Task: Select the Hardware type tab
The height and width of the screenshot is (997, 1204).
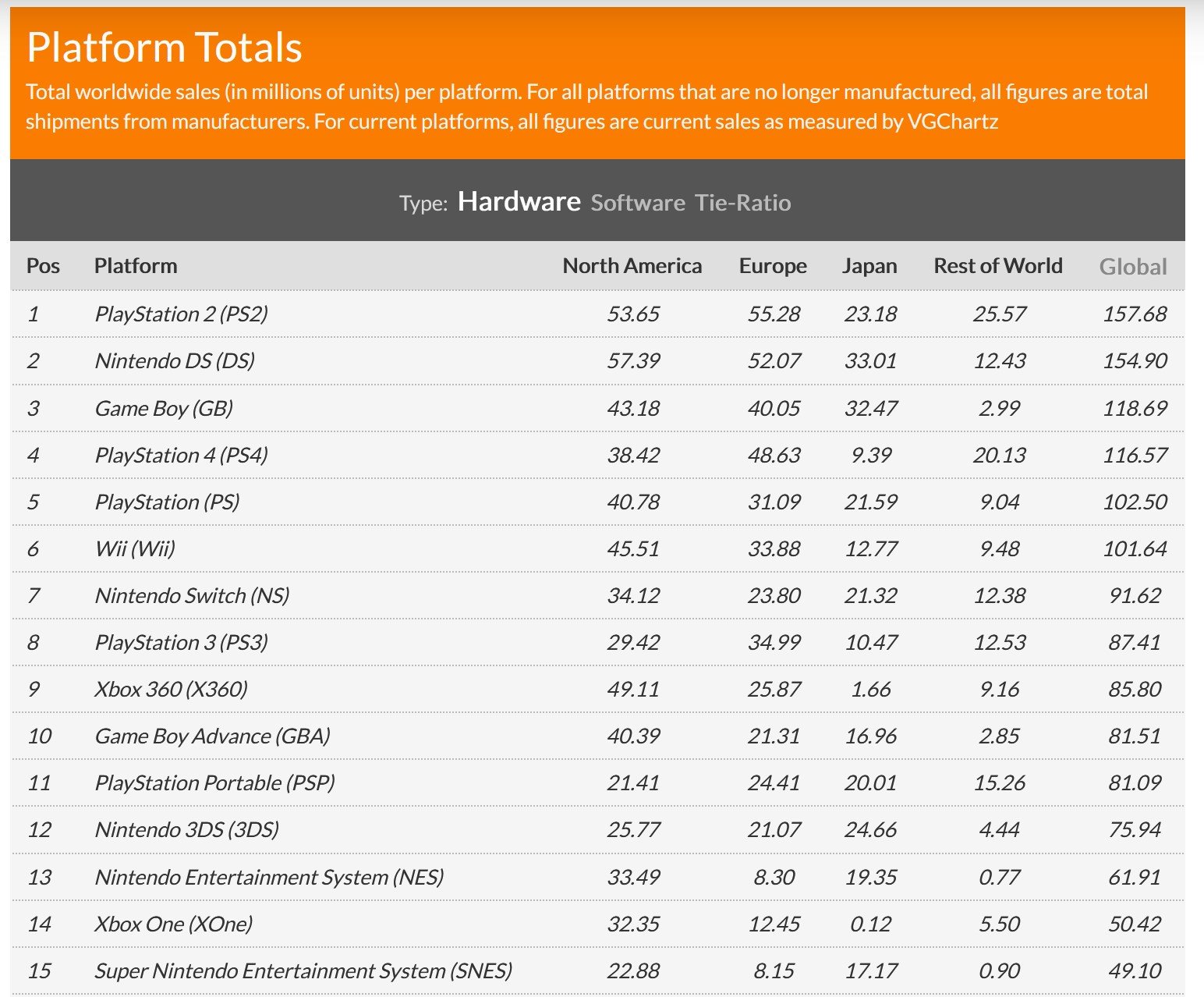Action: [x=519, y=201]
